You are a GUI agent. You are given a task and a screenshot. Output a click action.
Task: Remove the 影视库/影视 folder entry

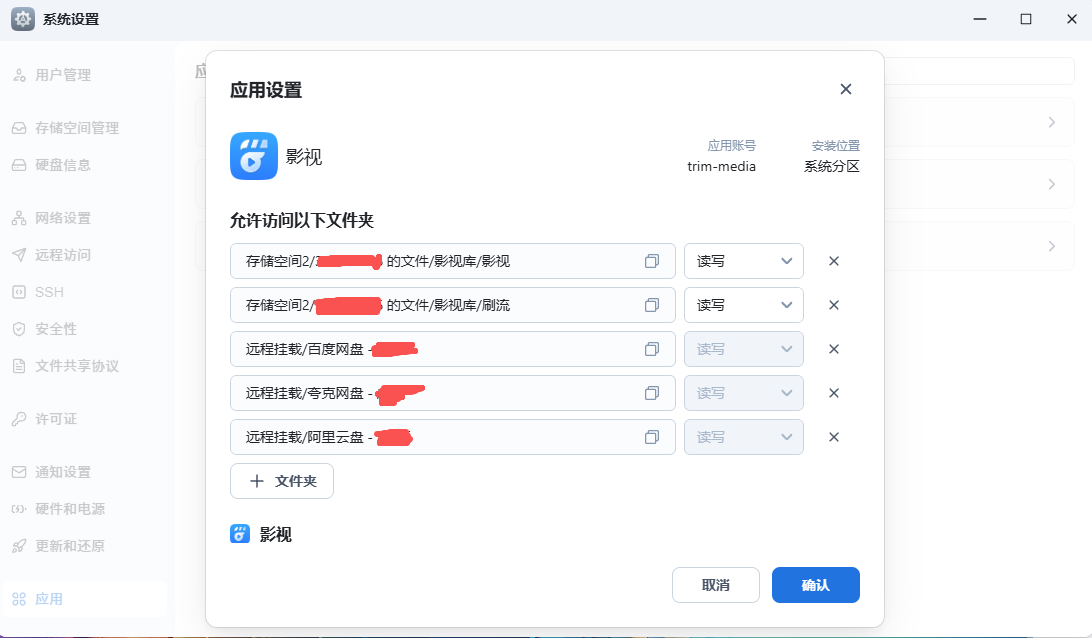point(834,261)
